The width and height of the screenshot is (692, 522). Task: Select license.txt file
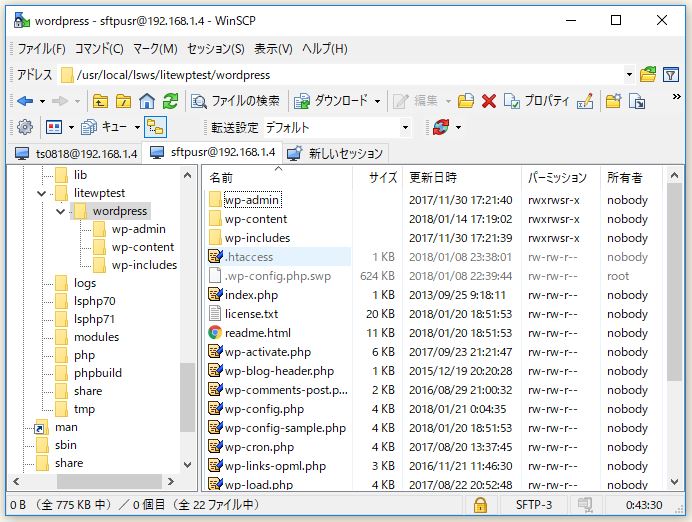[252, 314]
